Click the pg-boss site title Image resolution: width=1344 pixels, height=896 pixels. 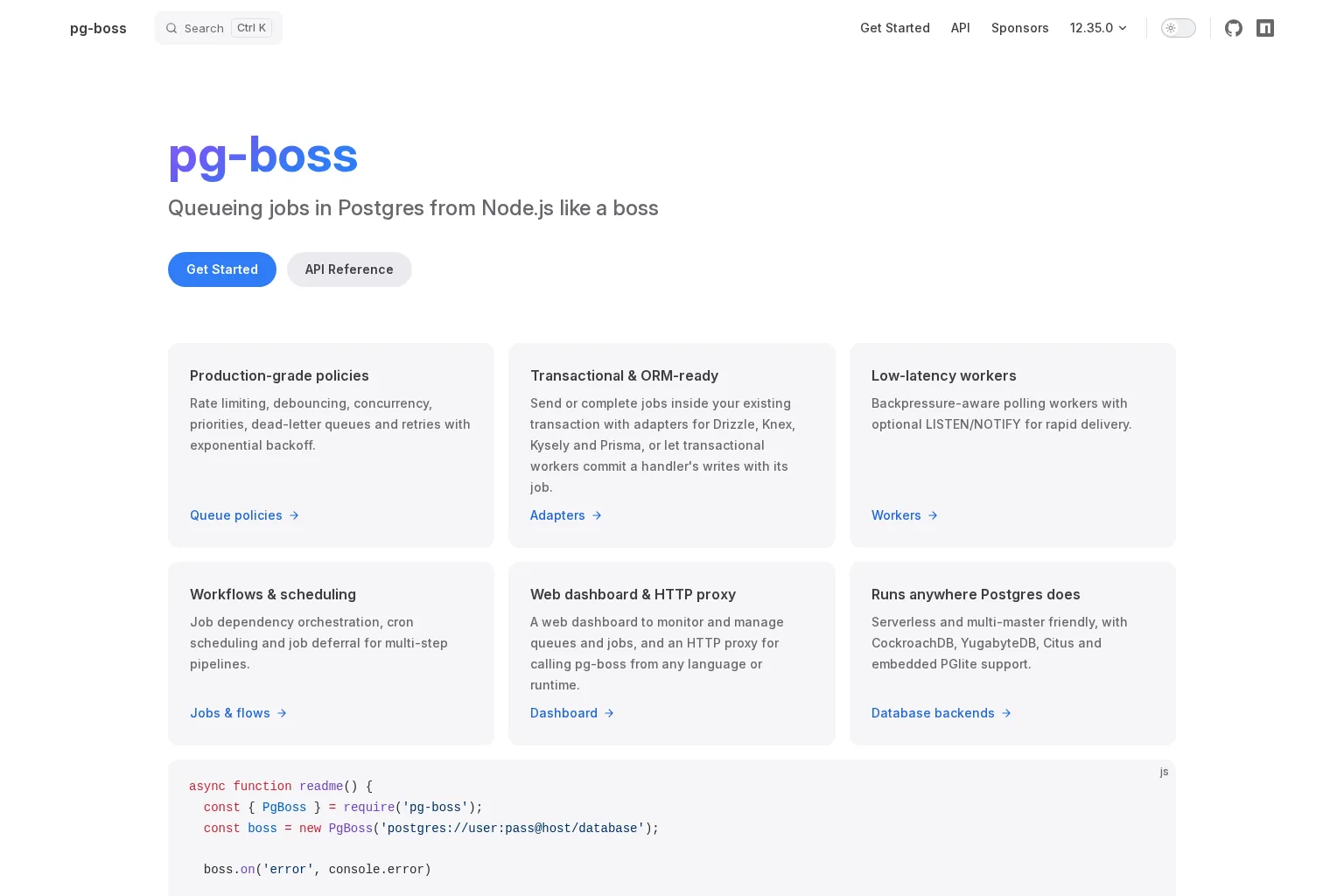[x=98, y=28]
